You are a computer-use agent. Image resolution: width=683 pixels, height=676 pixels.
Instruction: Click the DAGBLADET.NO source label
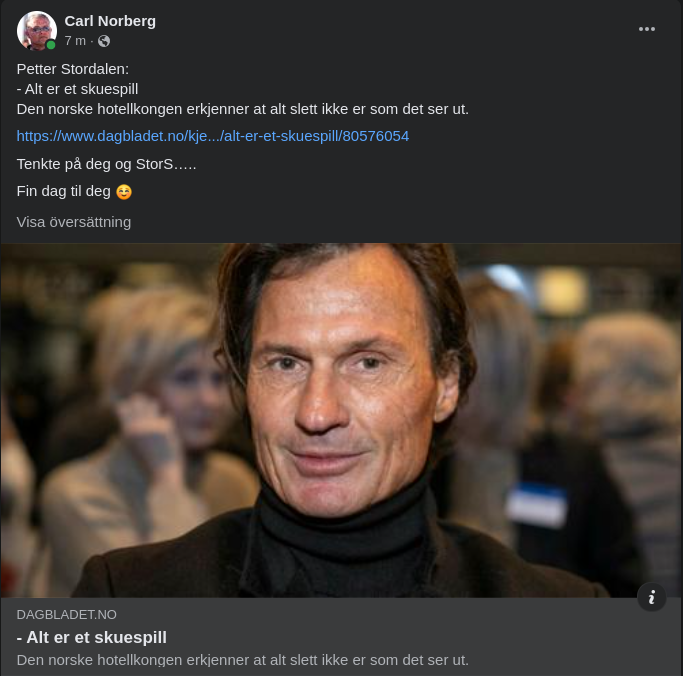click(x=67, y=614)
